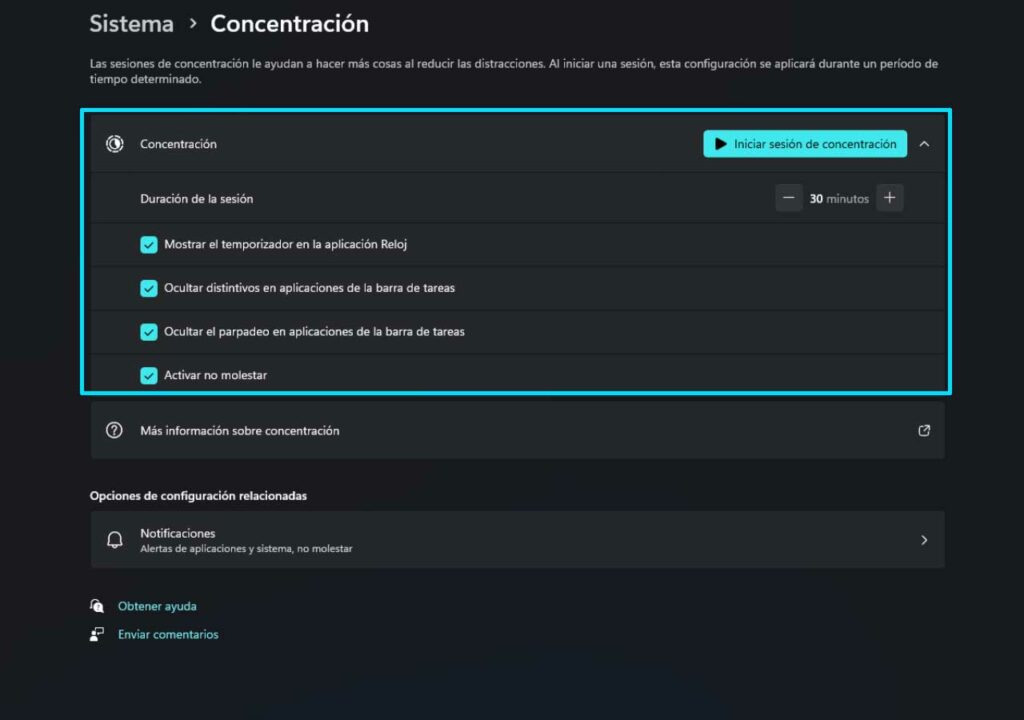Viewport: 1024px width, 720px height.
Task: Click the Obtener ayuda headset icon
Action: pyautogui.click(x=97, y=606)
